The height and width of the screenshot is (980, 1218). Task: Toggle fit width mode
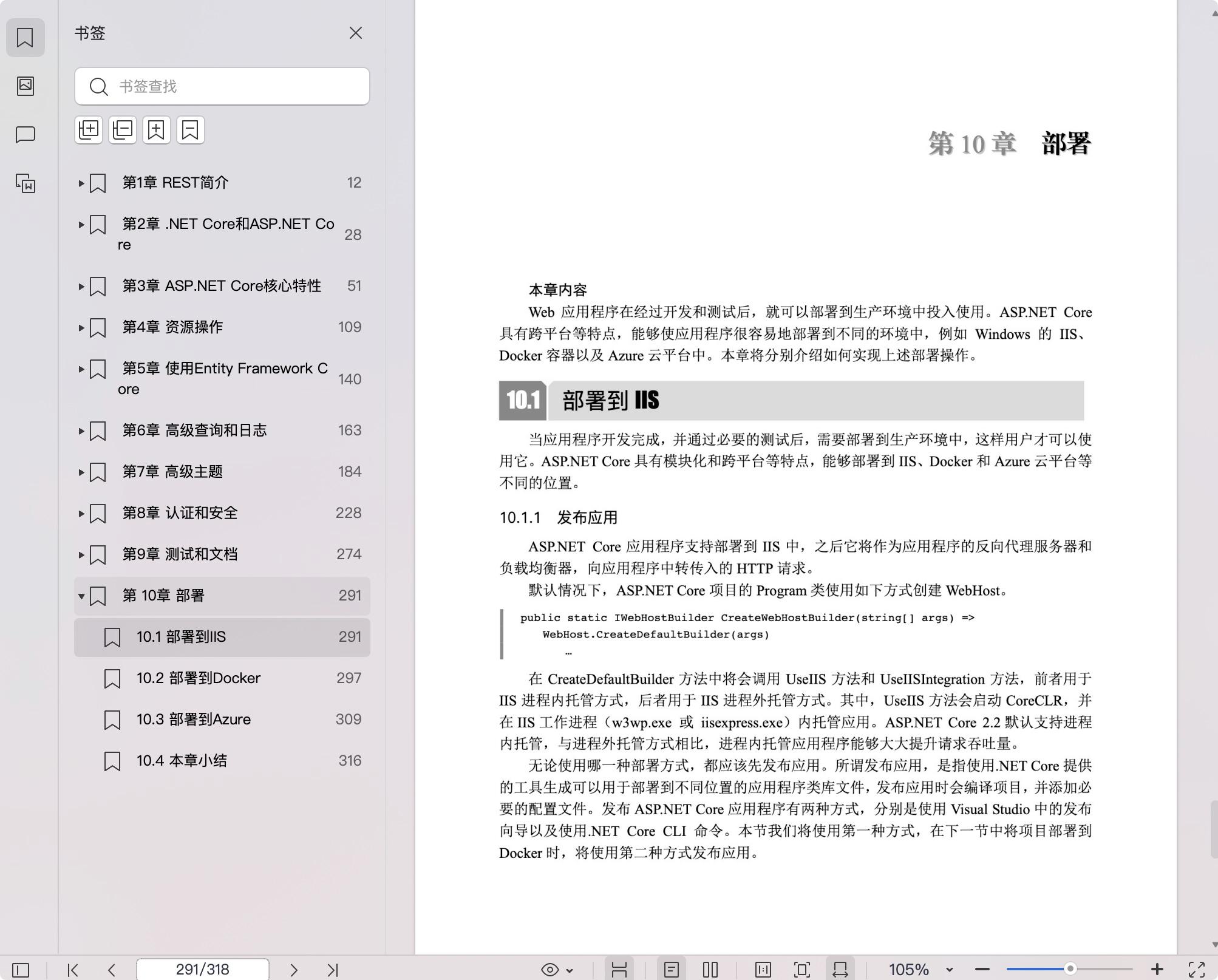tap(840, 970)
